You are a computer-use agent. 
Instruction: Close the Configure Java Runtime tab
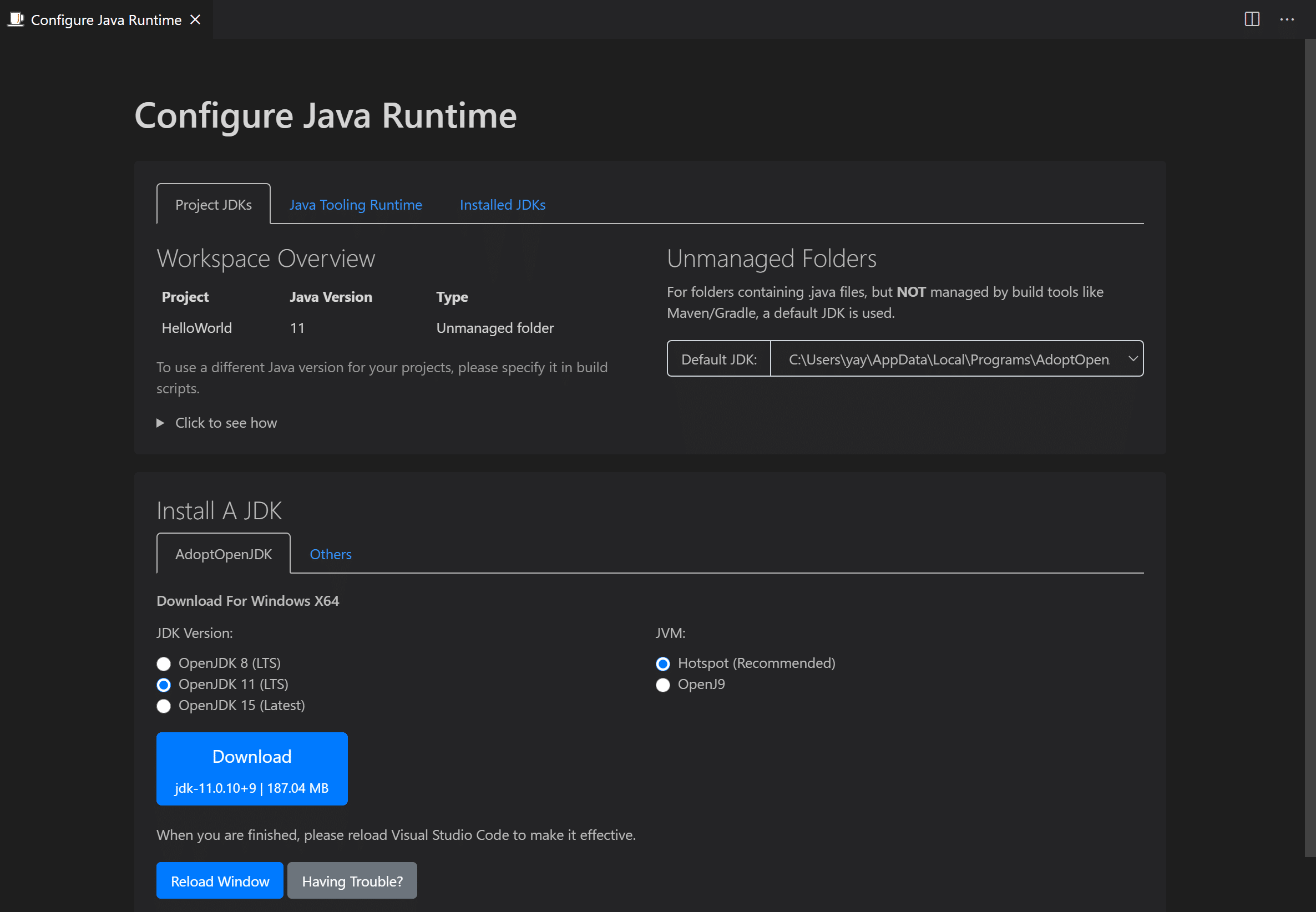[x=195, y=19]
